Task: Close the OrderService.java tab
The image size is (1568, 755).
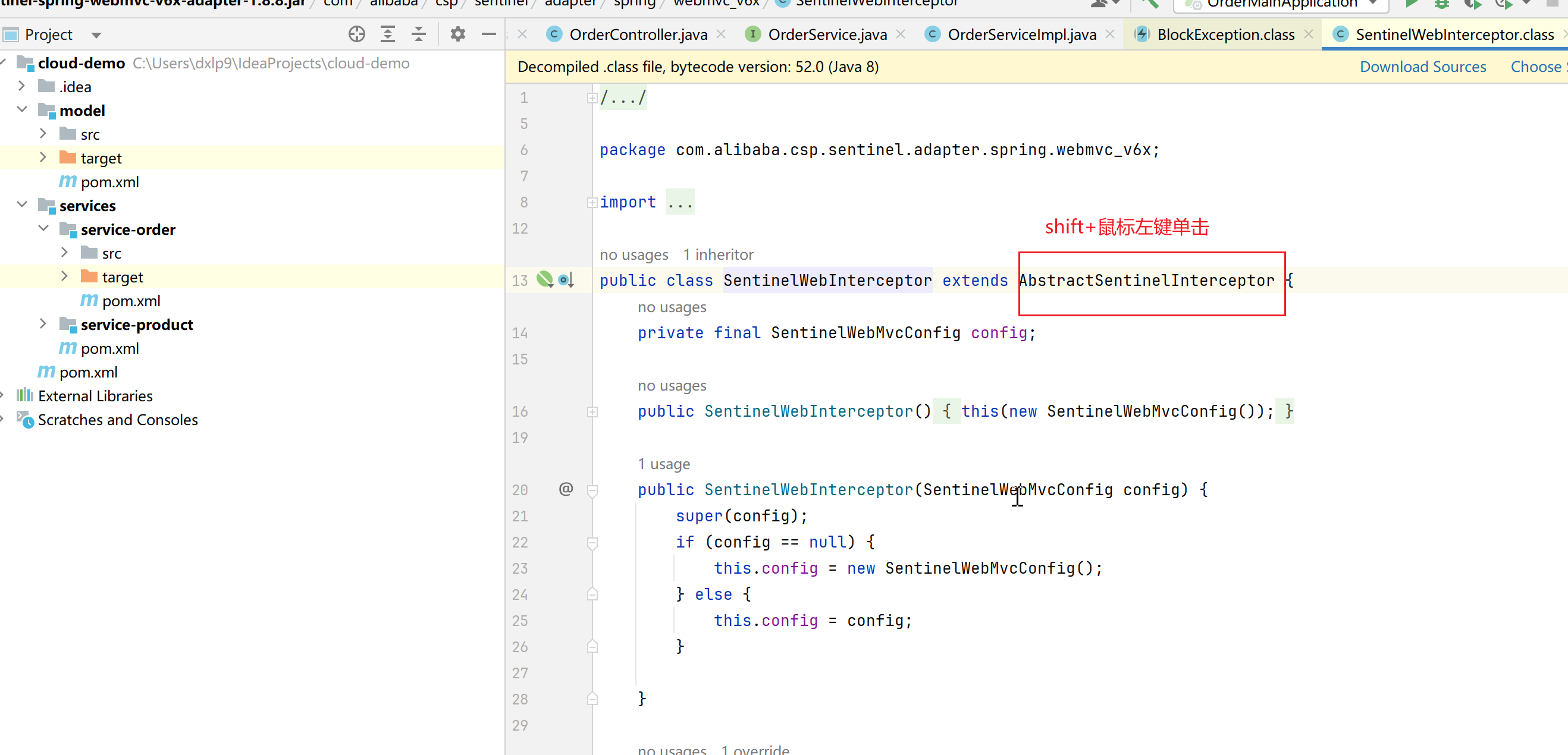Action: [x=901, y=34]
